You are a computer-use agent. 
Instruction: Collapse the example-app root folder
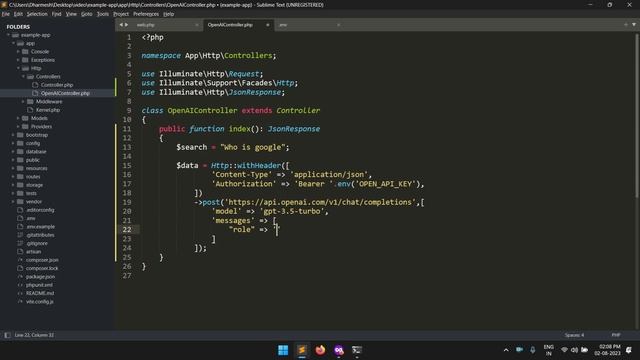(8, 35)
